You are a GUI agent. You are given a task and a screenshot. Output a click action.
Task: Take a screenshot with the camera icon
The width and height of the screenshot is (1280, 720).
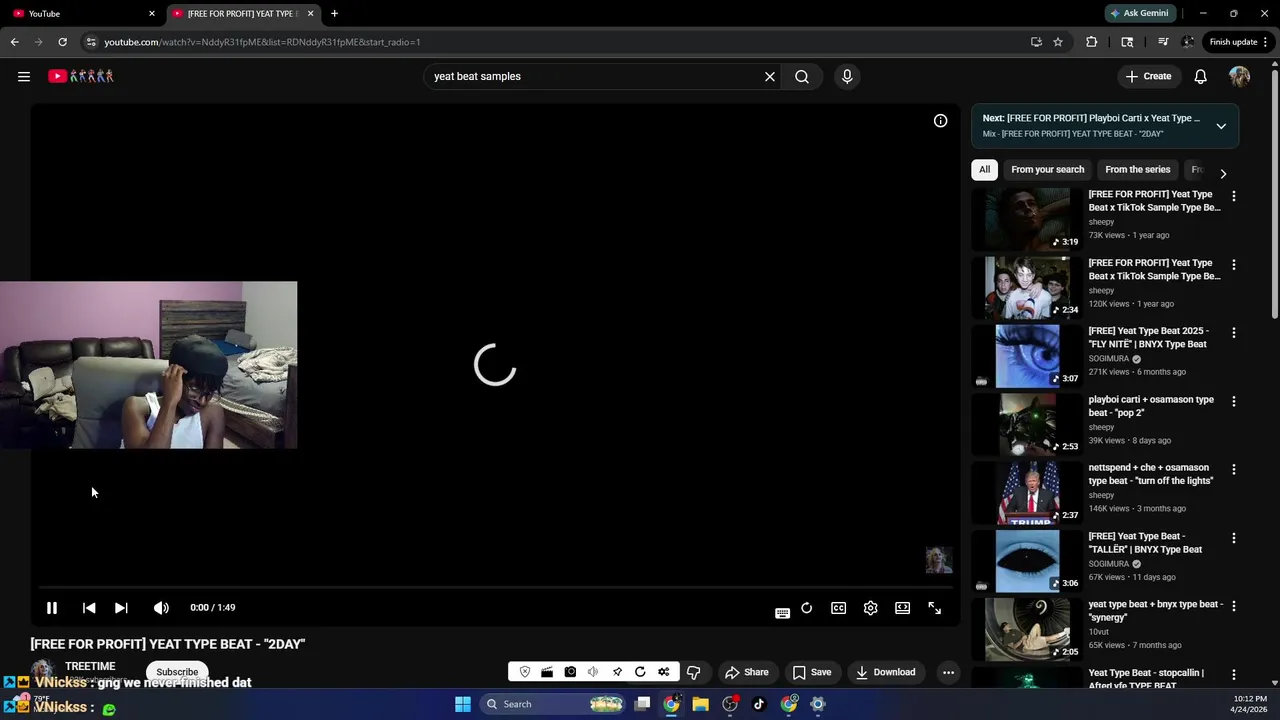pyautogui.click(x=570, y=672)
